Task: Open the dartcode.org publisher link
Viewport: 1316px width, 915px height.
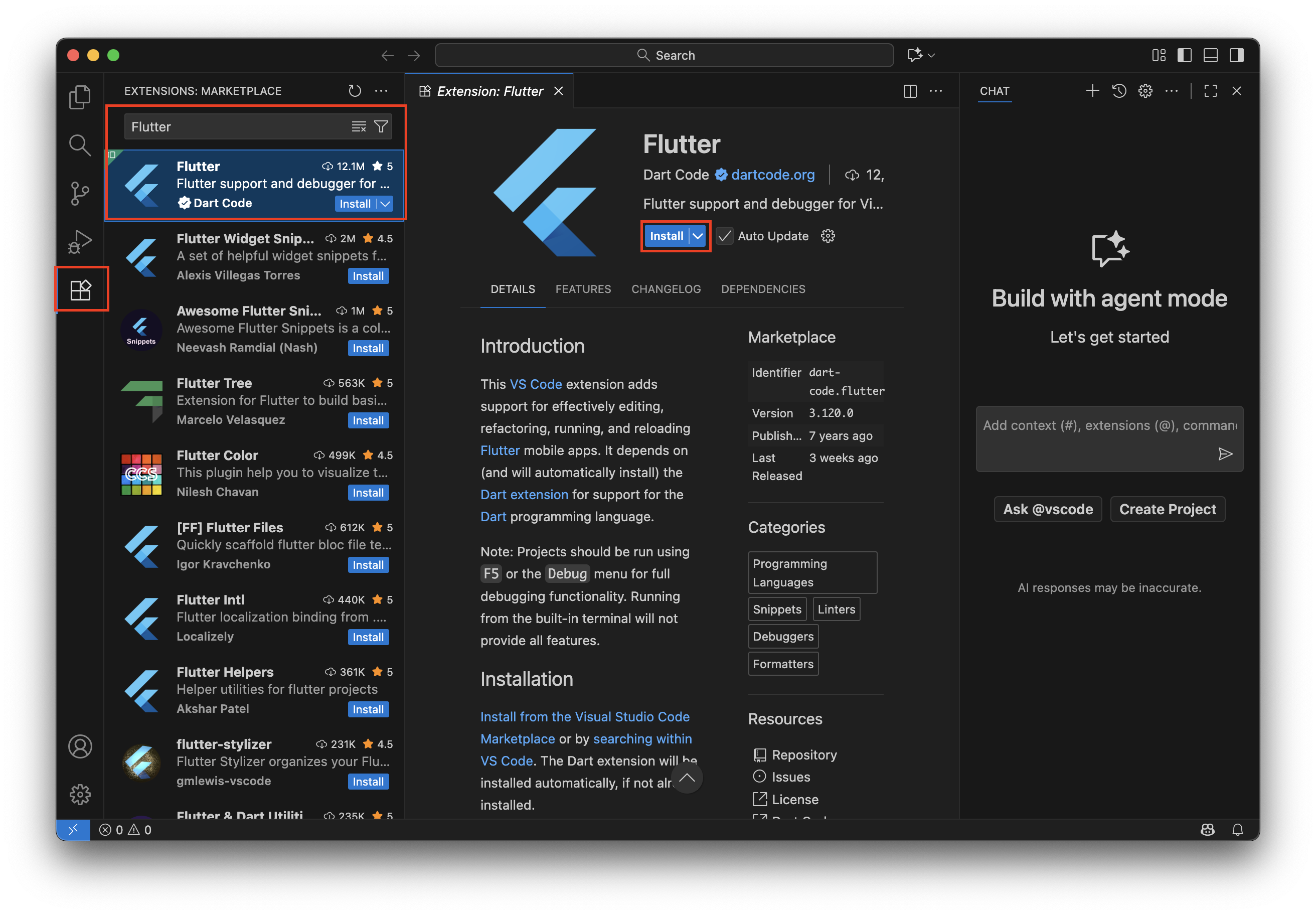Action: [773, 175]
